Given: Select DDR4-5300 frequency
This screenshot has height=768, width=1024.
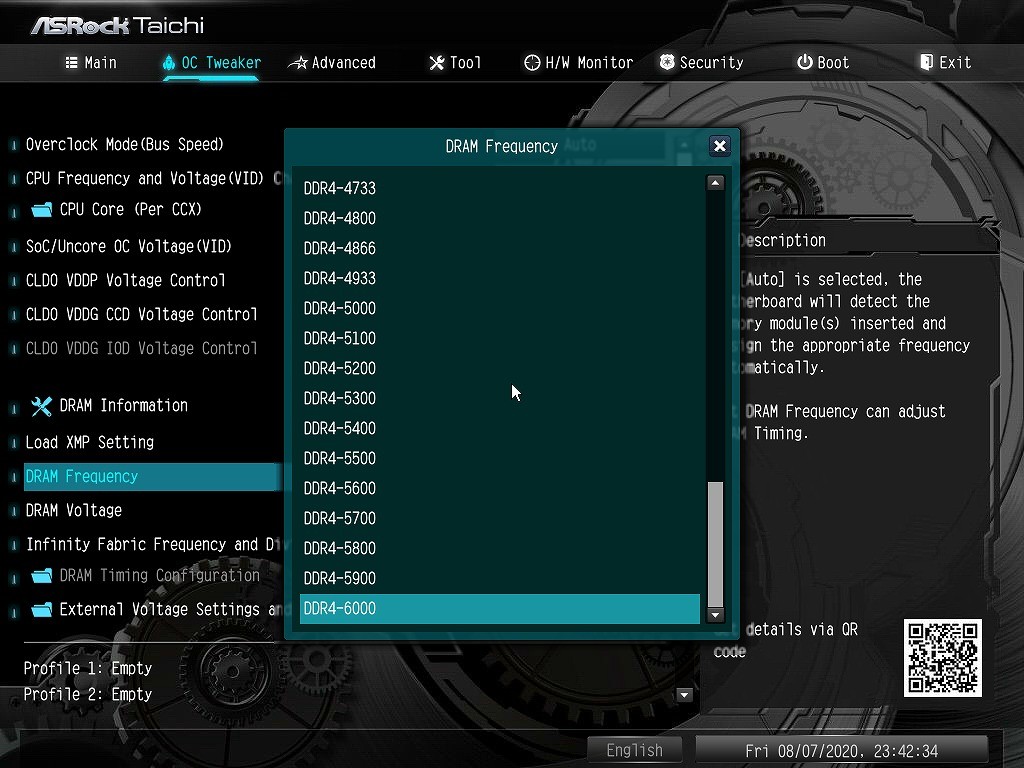Looking at the screenshot, I should (500, 398).
